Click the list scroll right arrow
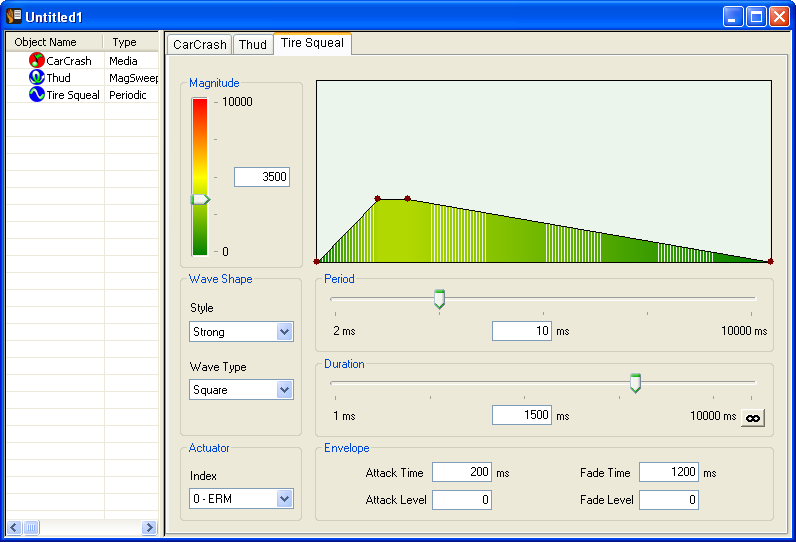This screenshot has height=542, width=796. [x=149, y=527]
